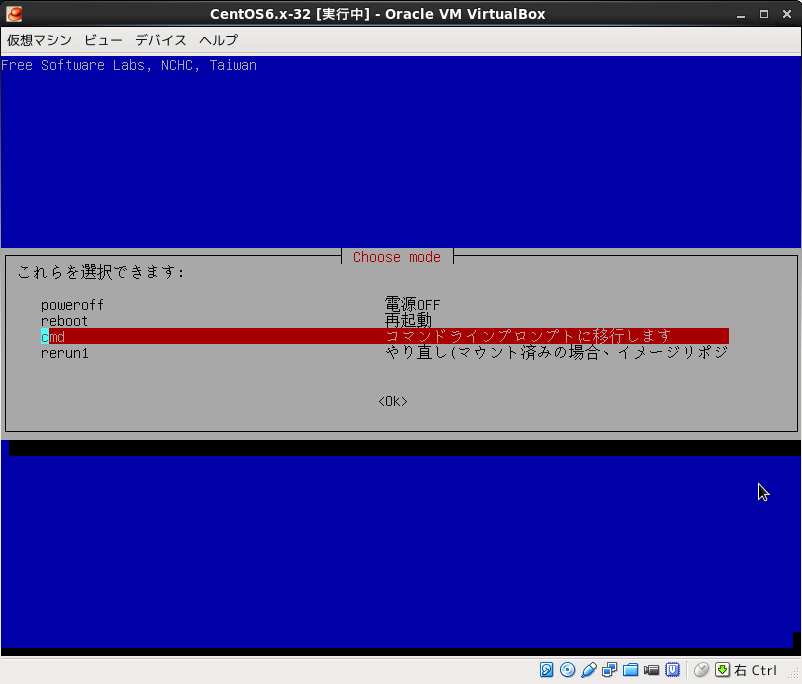Select the rerun1 option

click(65, 353)
